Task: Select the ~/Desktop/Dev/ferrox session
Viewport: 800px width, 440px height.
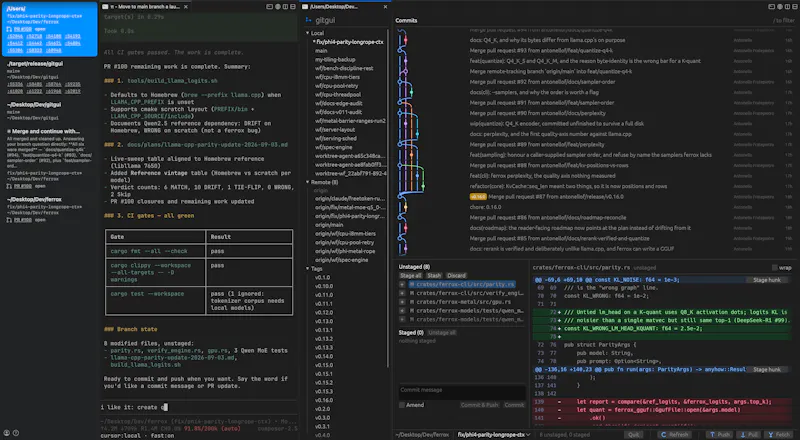Action: tap(49, 209)
